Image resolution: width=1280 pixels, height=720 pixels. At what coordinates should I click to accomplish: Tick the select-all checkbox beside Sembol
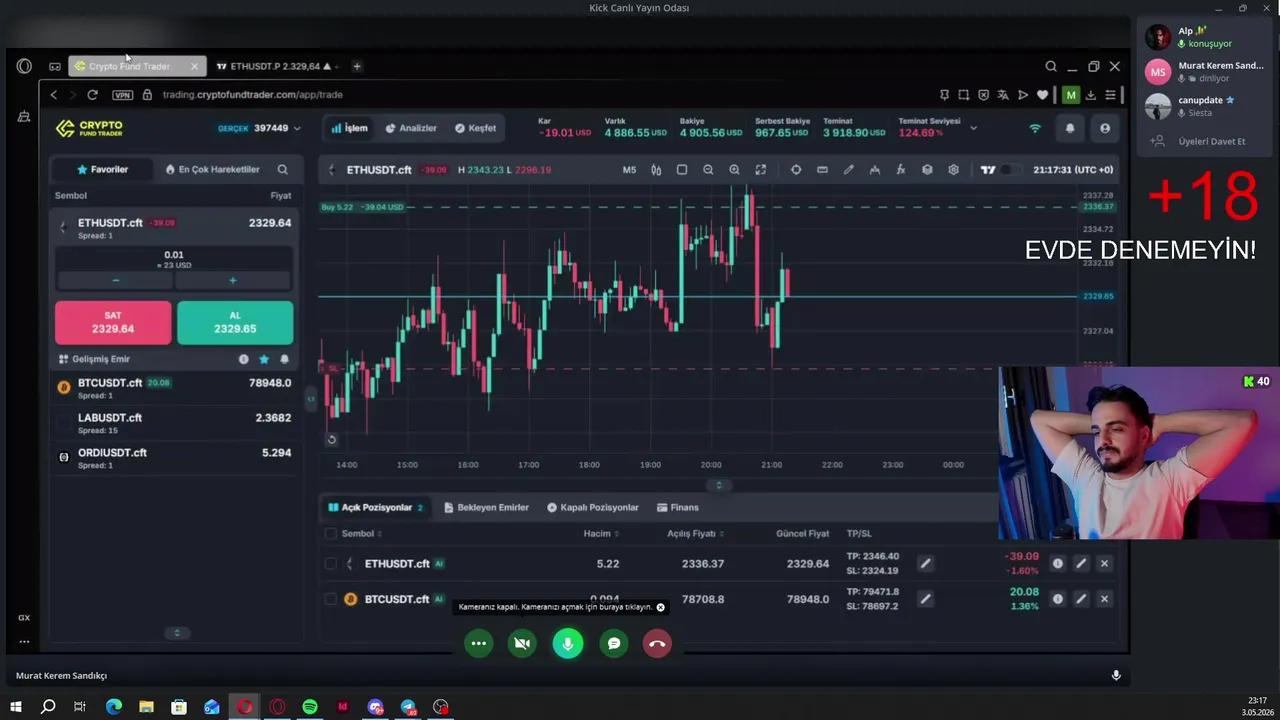331,534
